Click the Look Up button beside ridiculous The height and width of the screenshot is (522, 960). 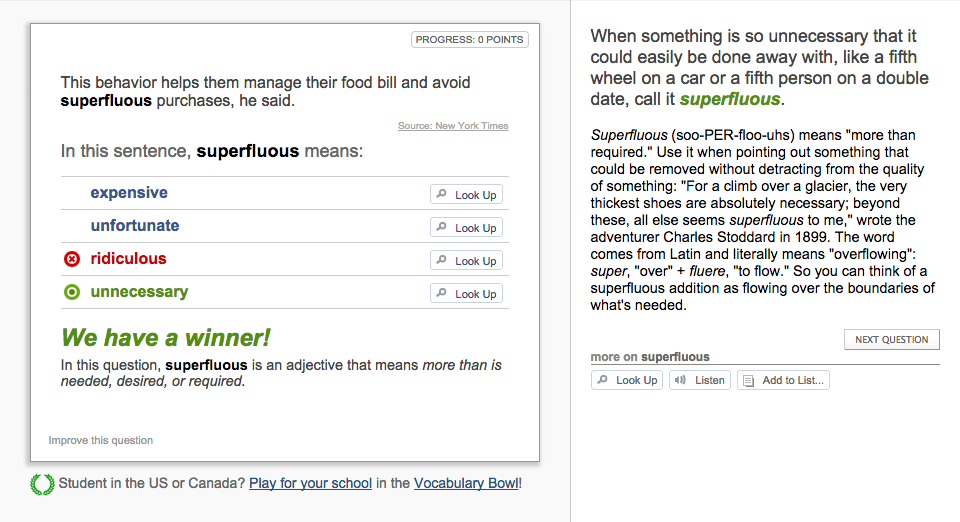click(x=466, y=261)
